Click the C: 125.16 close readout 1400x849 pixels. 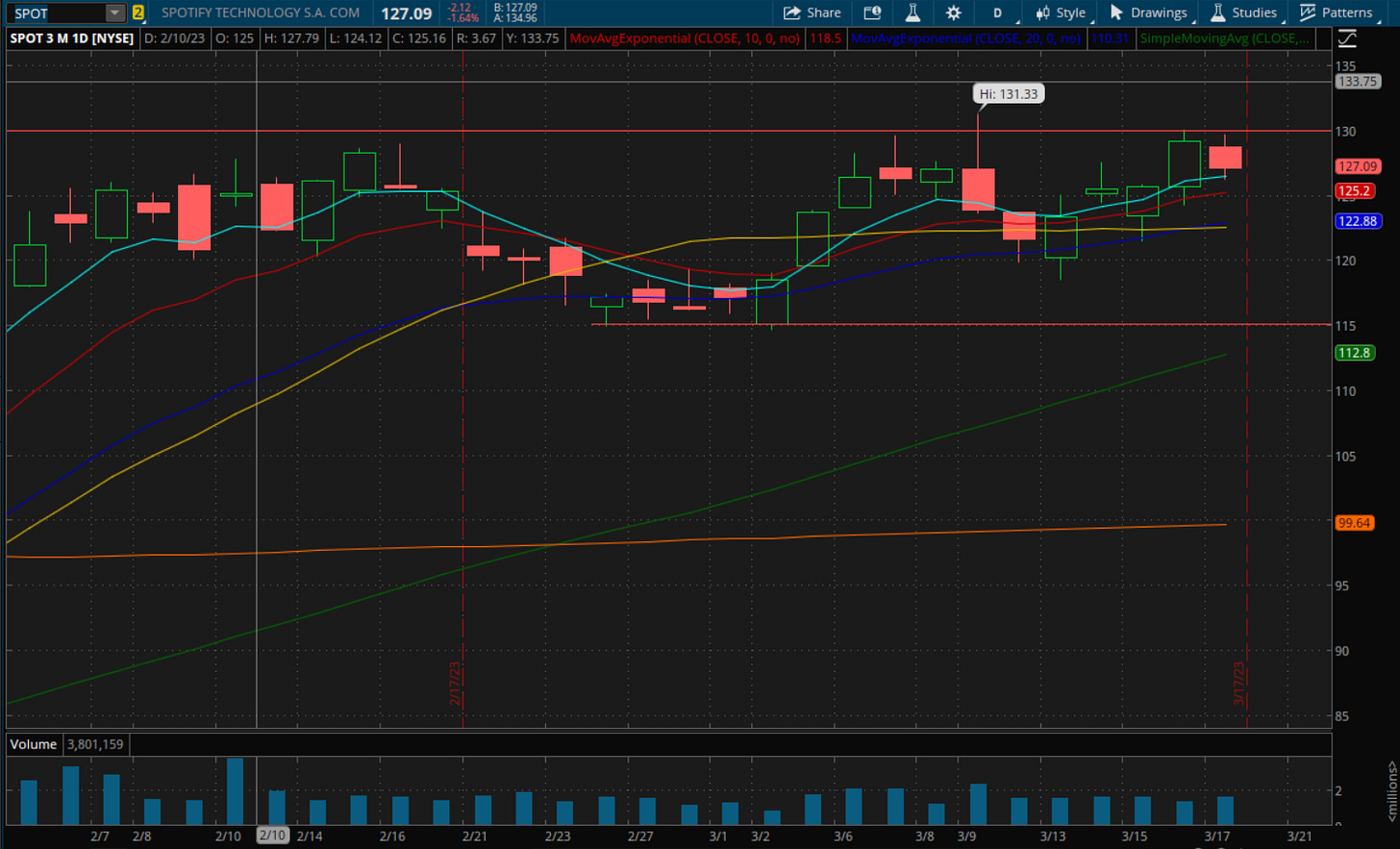(x=418, y=38)
